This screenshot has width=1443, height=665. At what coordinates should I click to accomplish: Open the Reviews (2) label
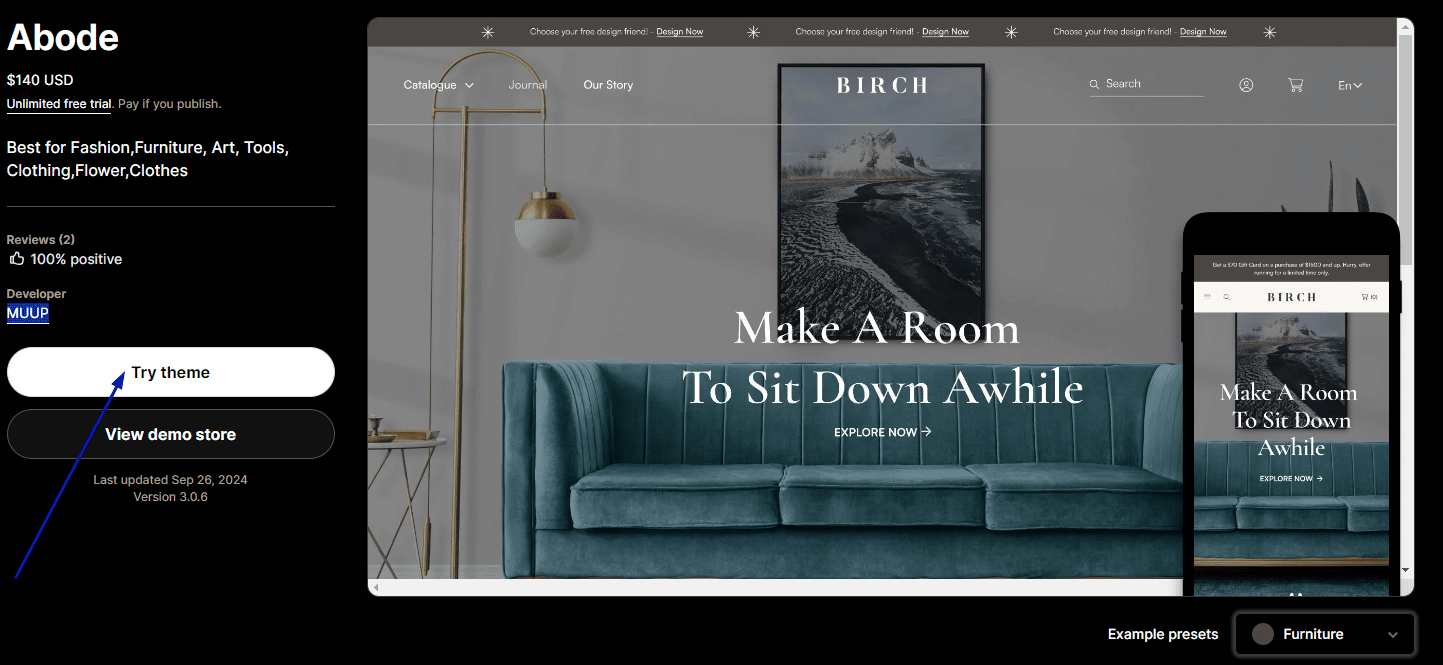(41, 239)
